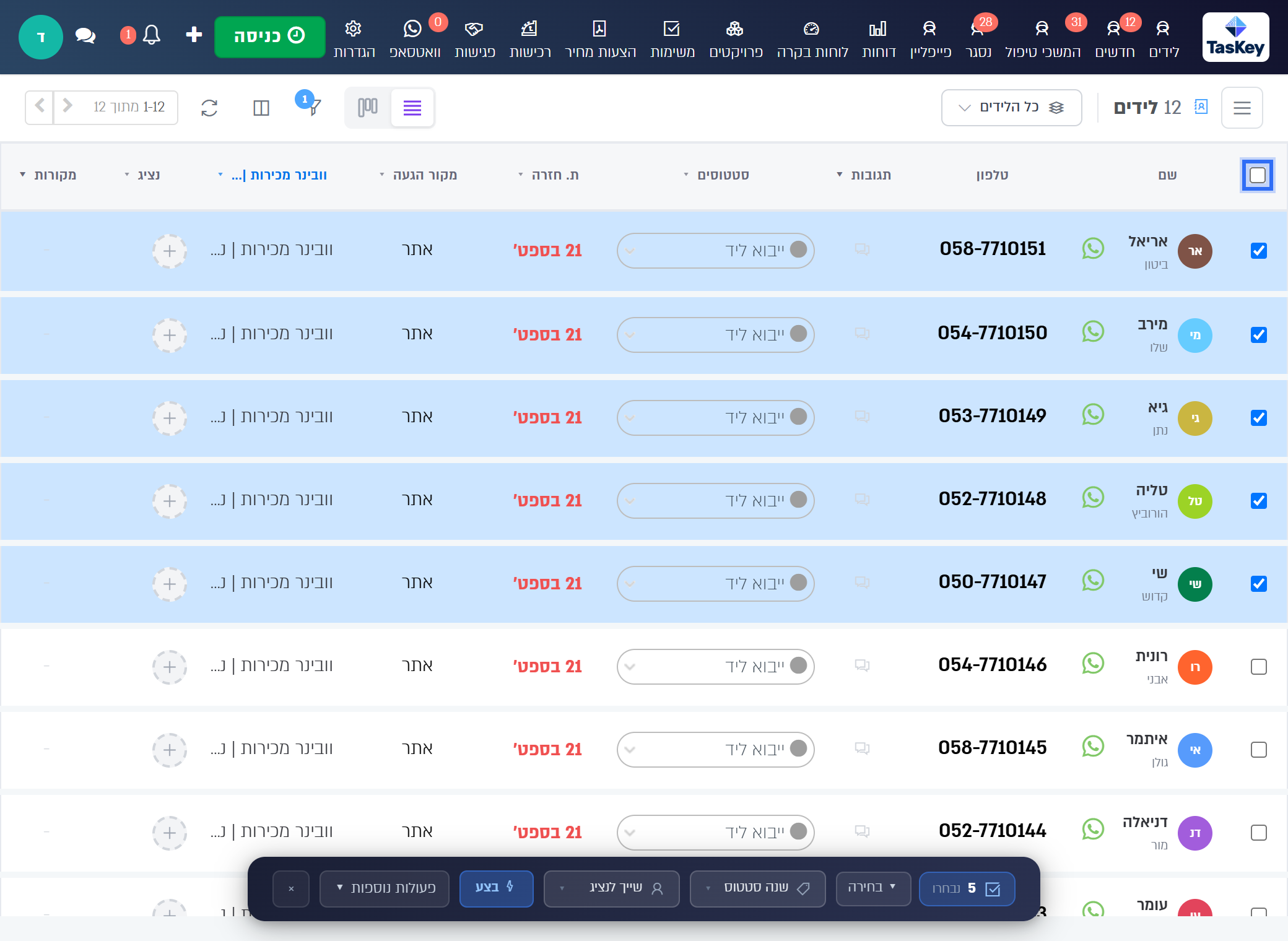This screenshot has height=941, width=1288.
Task: Open שייך לנציג bulk dropdown
Action: [x=611, y=888]
